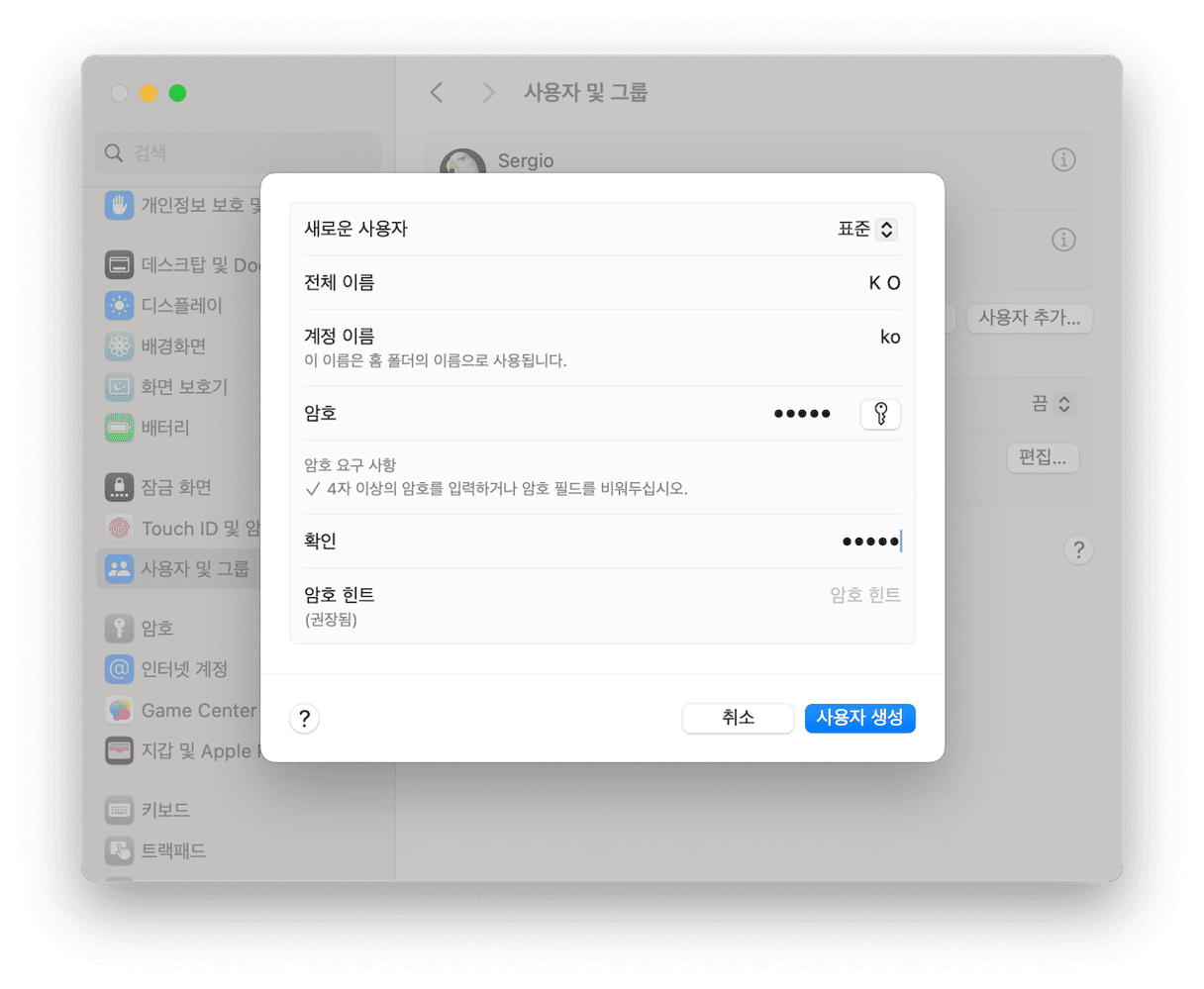Viewport: 1204px width, 989px height.
Task: Open Game Center icon in sidebar
Action: click(119, 710)
